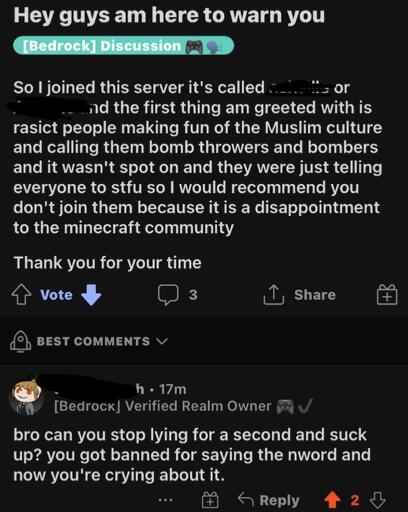Upvote the comment's orange arrow

point(332,500)
